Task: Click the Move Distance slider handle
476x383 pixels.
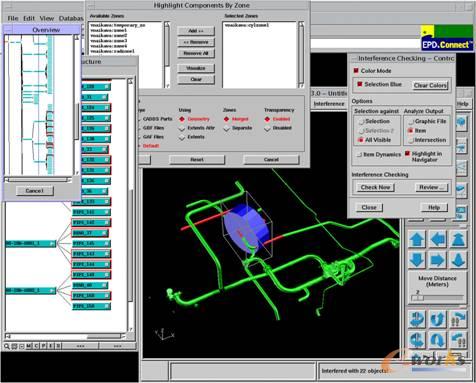Action: [417, 298]
